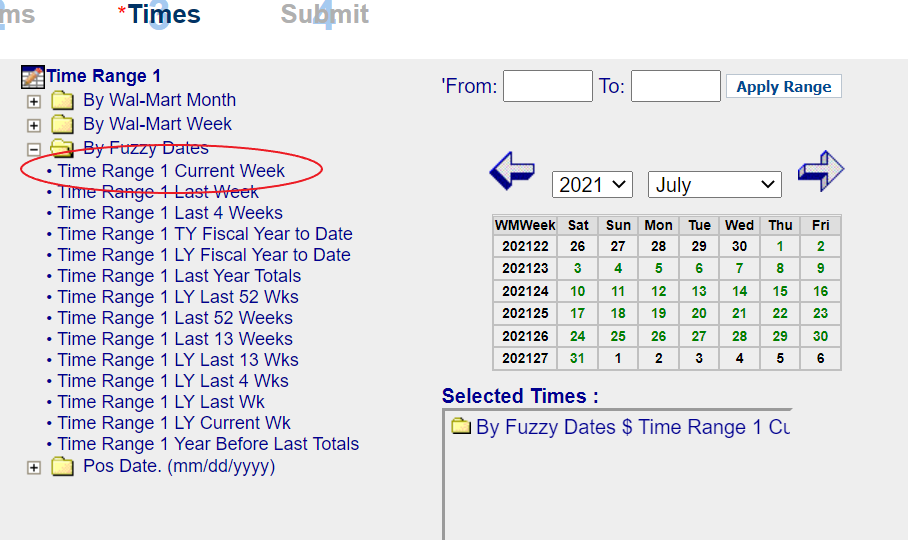This screenshot has width=908, height=540.
Task: Click the By Wal-Mart Month folder icon
Action: coord(62,100)
